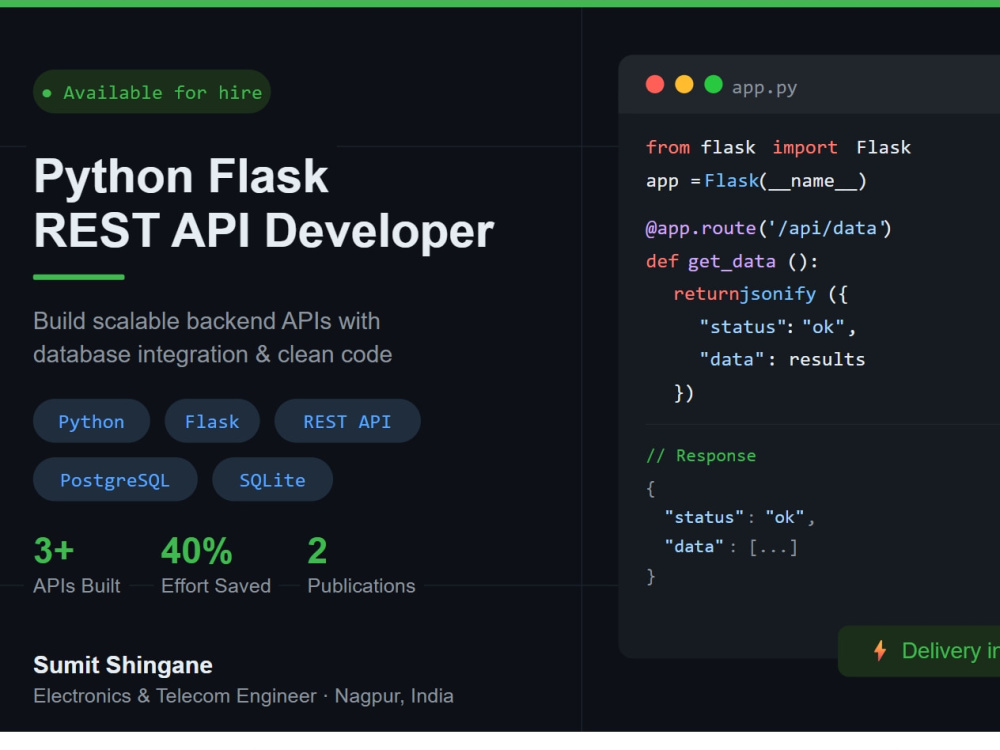This screenshot has height=750, width=1000.
Task: Click the '// Response' comment
Action: coord(701,456)
